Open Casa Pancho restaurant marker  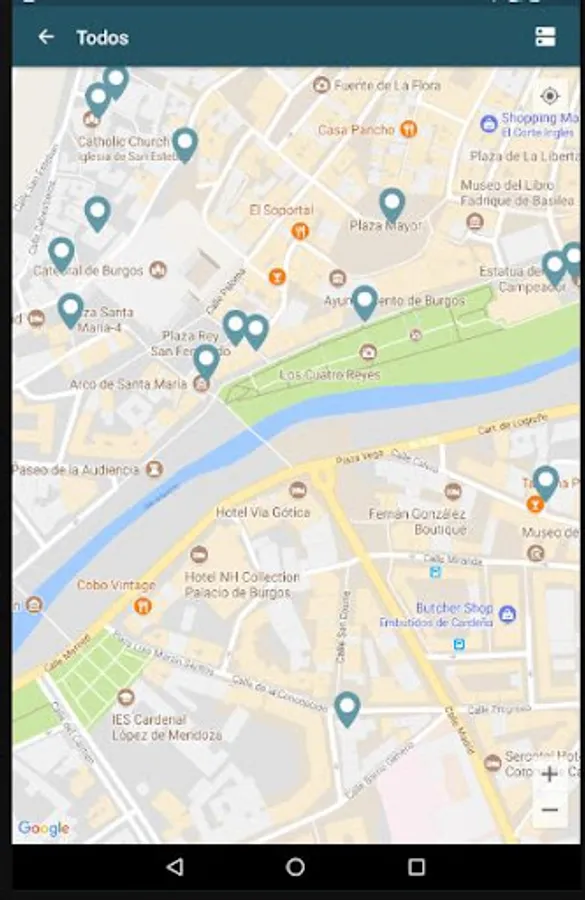pos(409,129)
